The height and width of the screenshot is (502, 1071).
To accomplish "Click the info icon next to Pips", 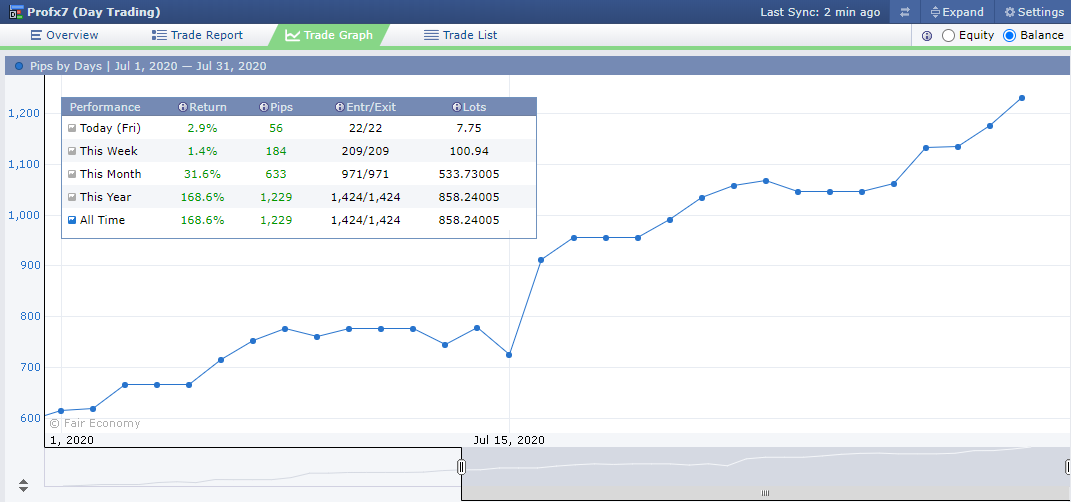I will (x=264, y=107).
